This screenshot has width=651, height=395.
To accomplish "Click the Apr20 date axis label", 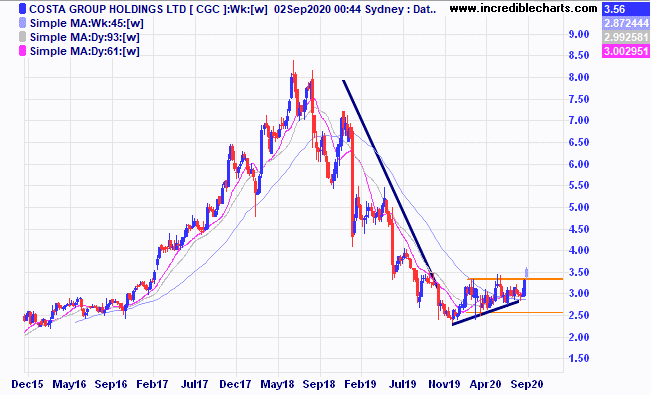I will [x=485, y=384].
